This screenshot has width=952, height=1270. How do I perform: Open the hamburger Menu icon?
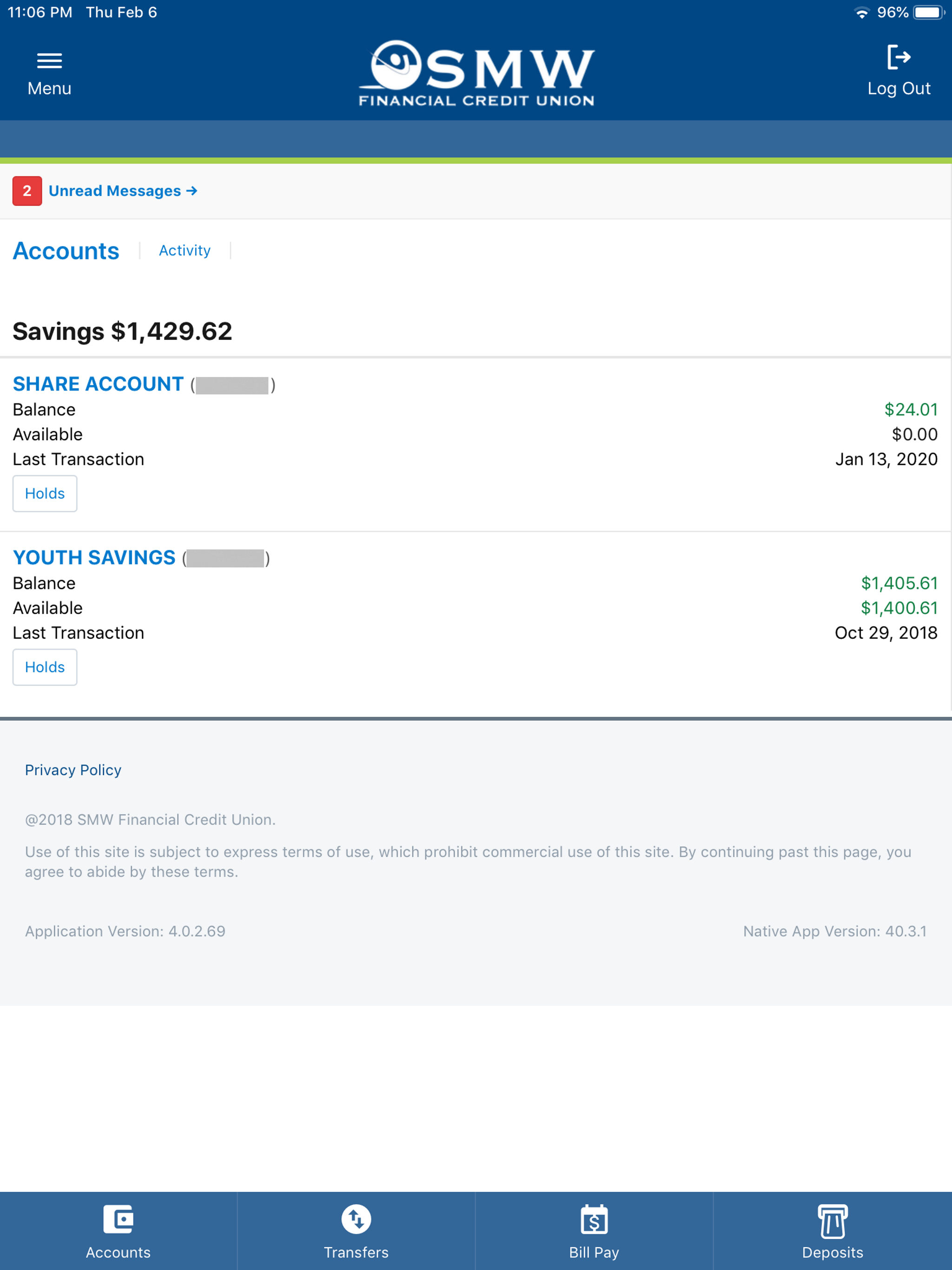point(49,60)
